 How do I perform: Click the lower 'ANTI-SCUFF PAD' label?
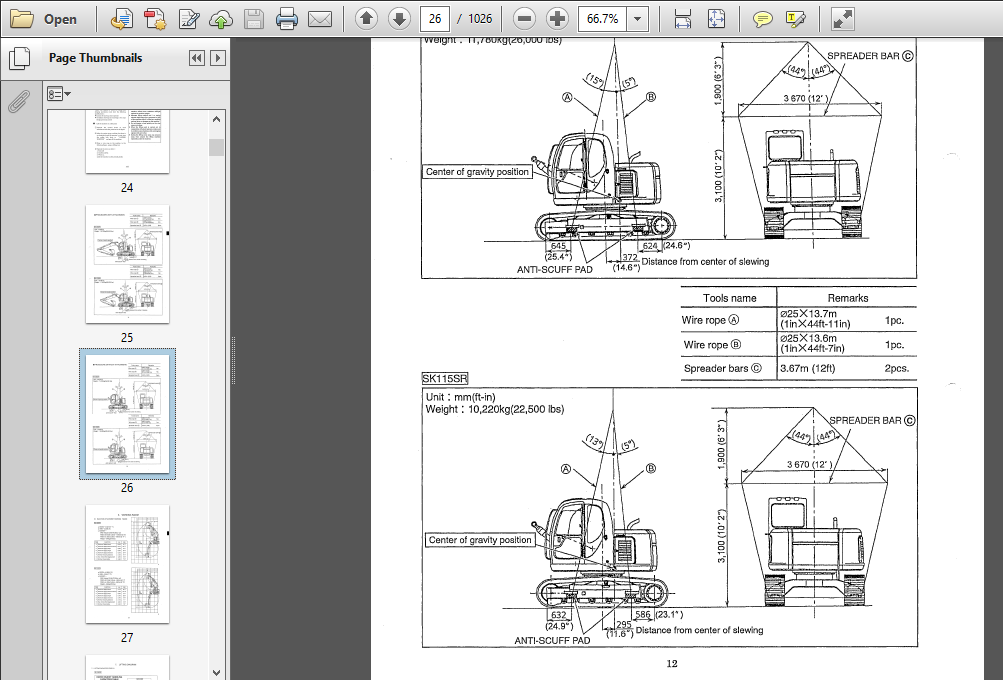click(552, 640)
